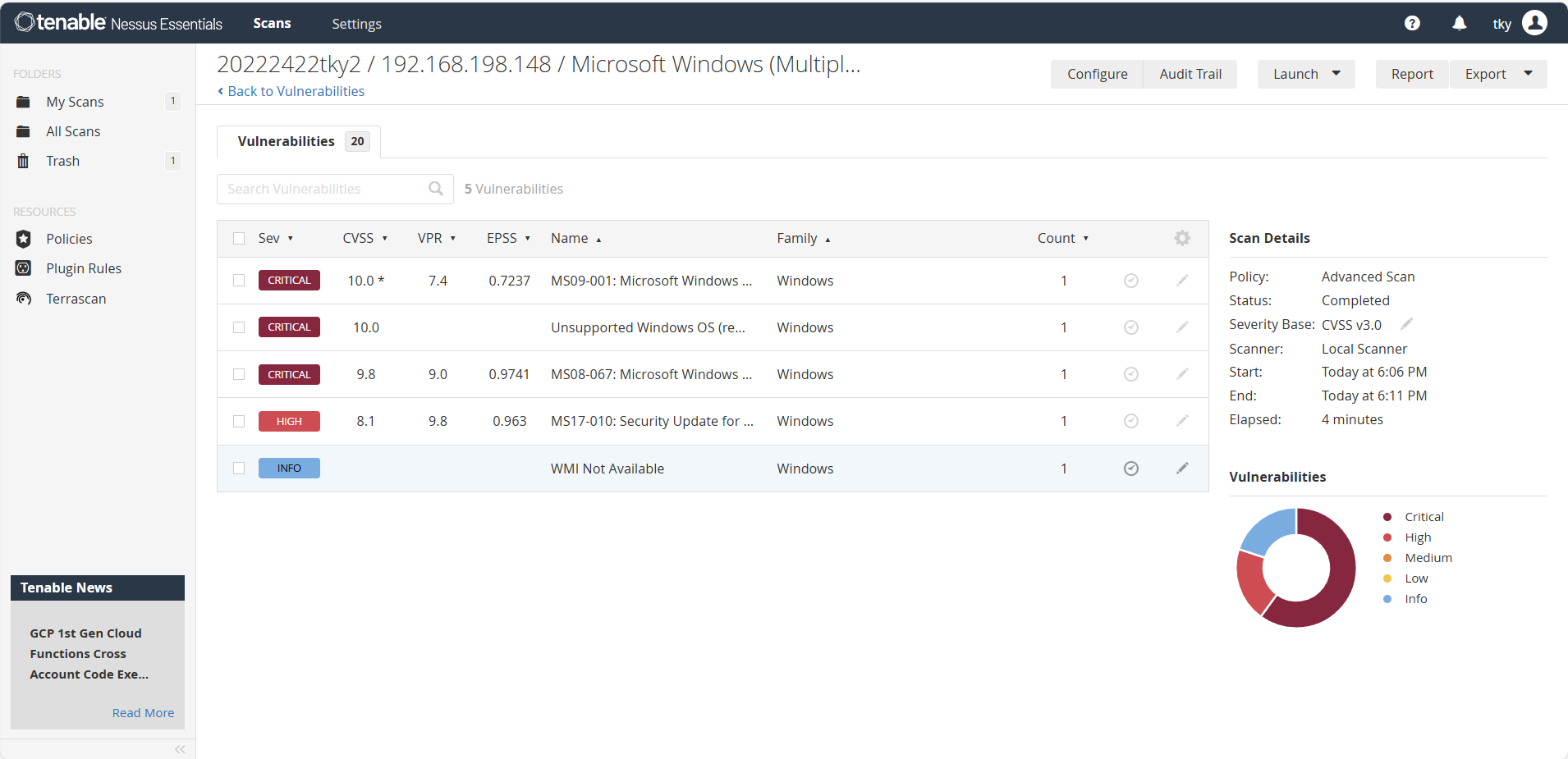Open the Scans top menu
Viewport: 1568px width, 759px height.
click(x=272, y=23)
